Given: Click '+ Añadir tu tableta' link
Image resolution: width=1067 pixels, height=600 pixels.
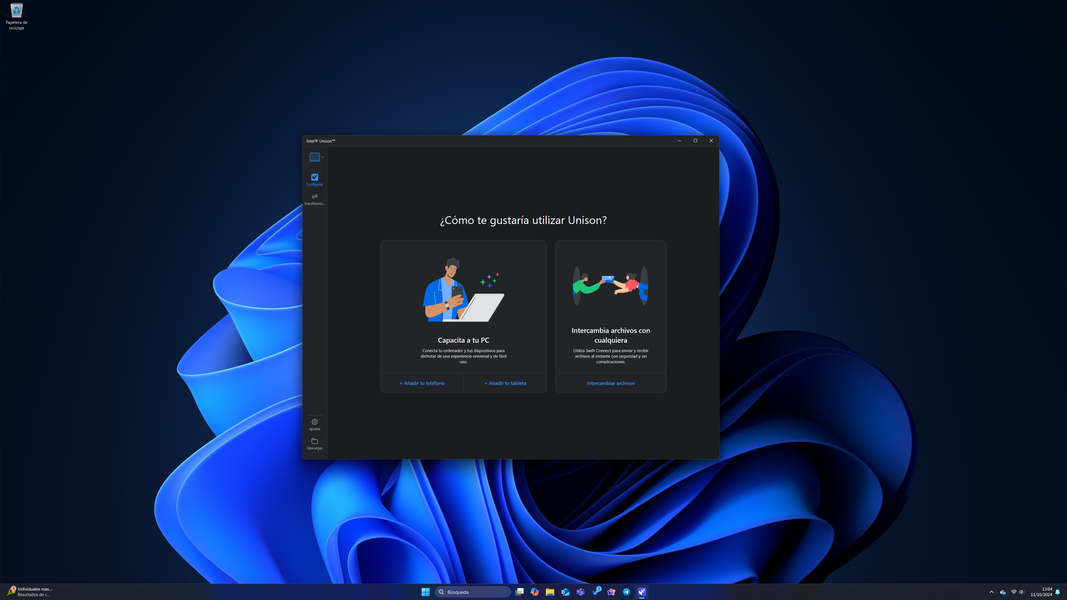Looking at the screenshot, I should 505,383.
